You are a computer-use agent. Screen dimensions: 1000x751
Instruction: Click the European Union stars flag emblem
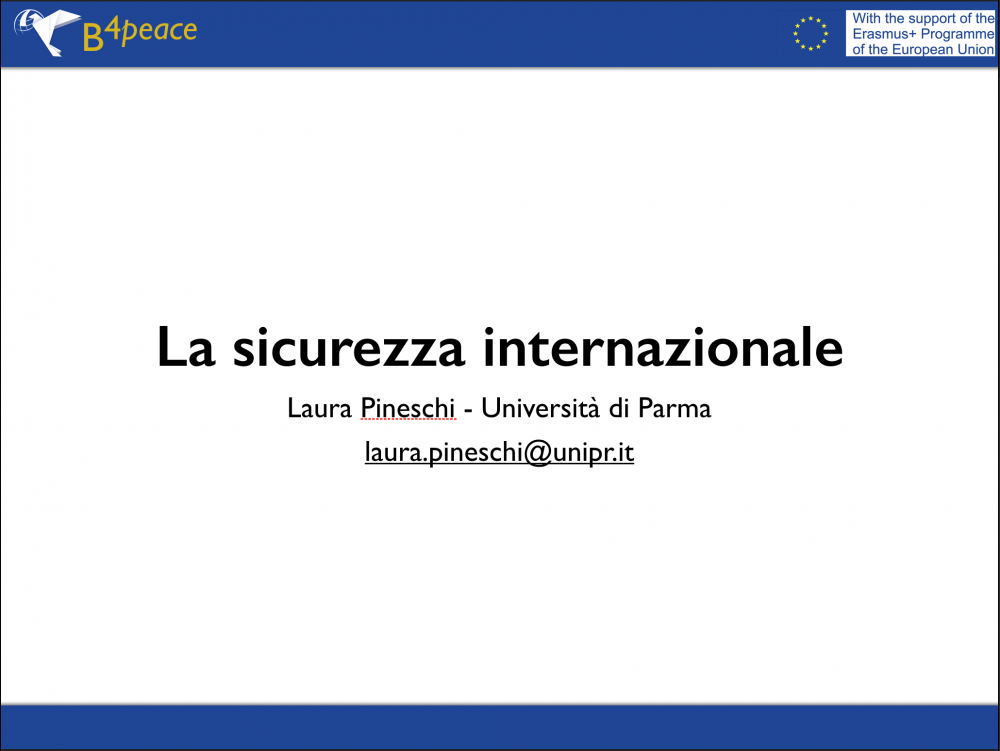coord(810,33)
